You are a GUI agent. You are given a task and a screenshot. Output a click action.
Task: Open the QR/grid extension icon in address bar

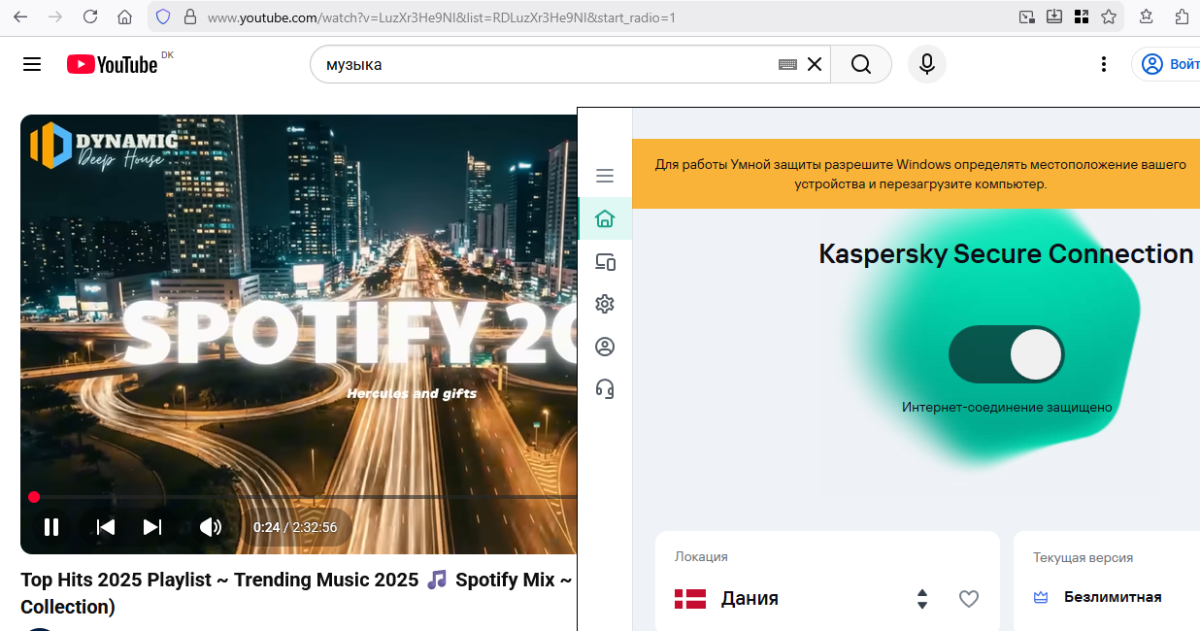click(x=1081, y=17)
